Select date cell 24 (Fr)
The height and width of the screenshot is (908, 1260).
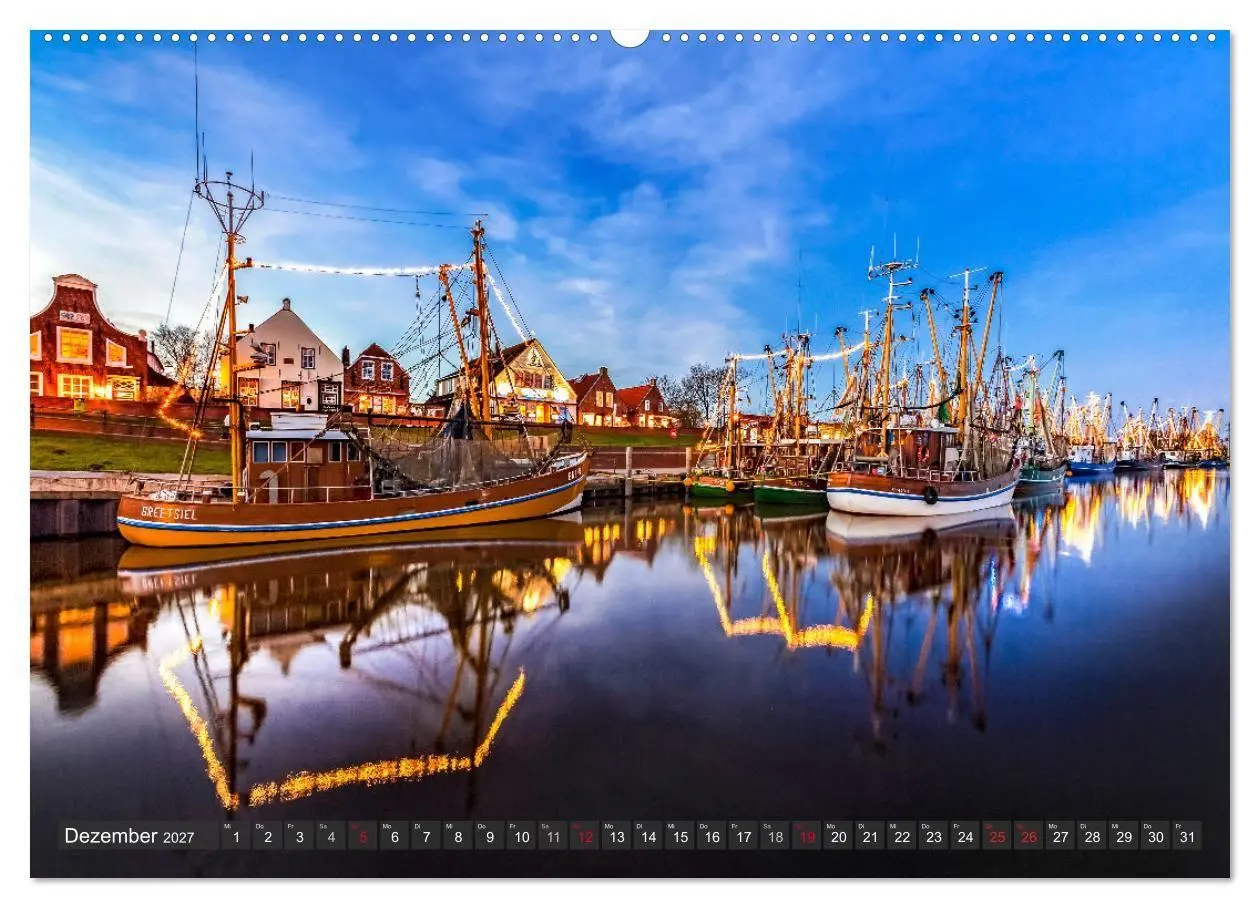click(x=965, y=836)
